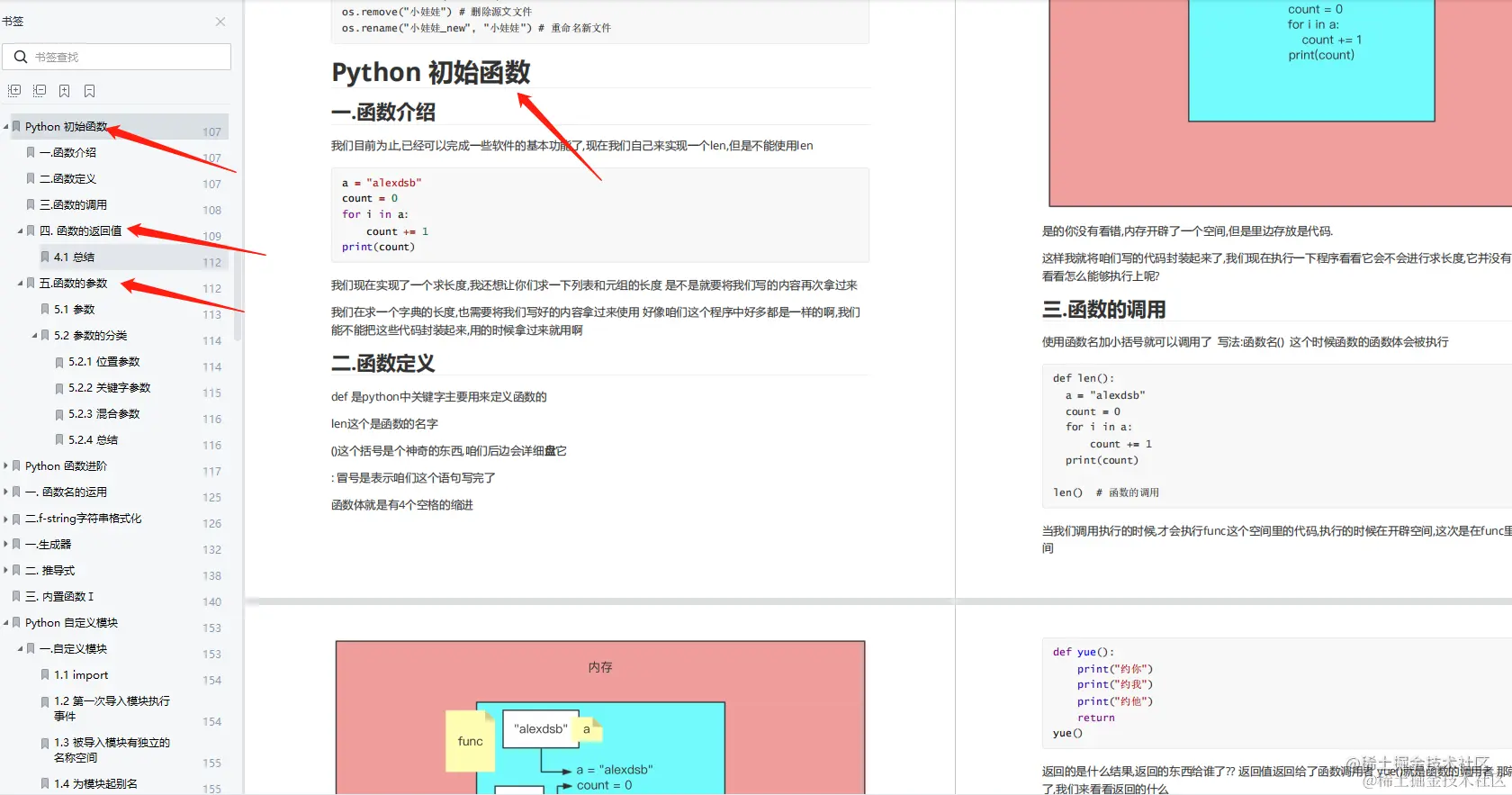The height and width of the screenshot is (795, 1512).
Task: Click the 'def yue():' line in the code block
Action: click(1084, 652)
